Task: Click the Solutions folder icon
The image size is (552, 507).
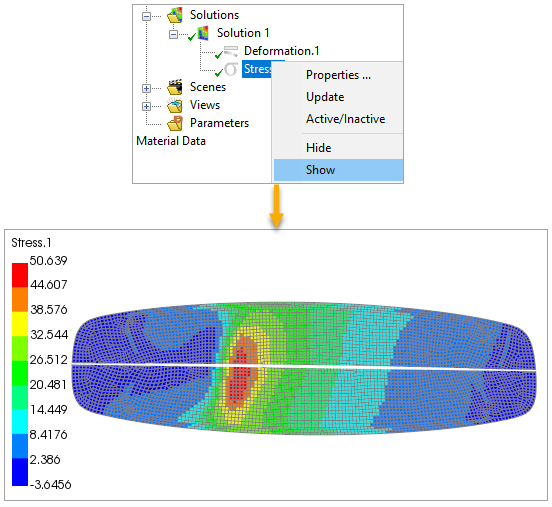Action: click(x=175, y=15)
